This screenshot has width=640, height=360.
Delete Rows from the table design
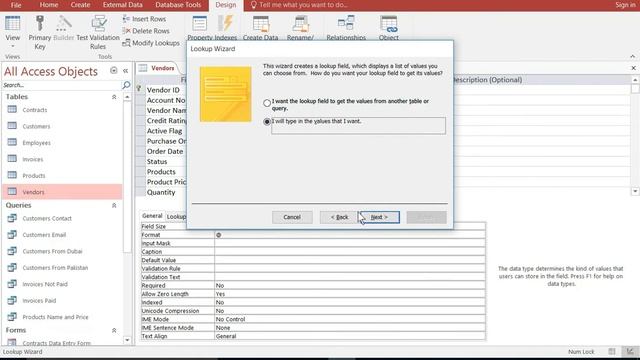[x=146, y=31]
